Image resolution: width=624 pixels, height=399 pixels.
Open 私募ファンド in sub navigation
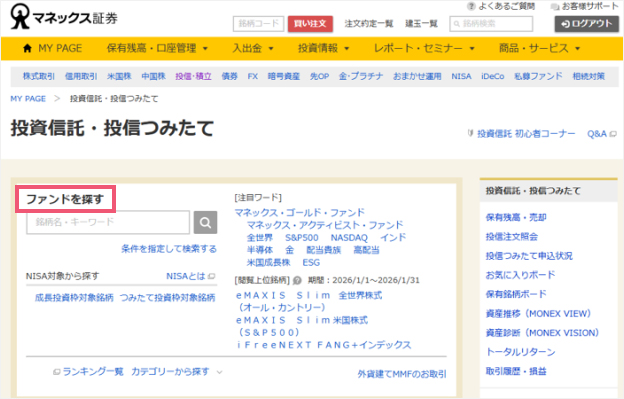point(538,76)
